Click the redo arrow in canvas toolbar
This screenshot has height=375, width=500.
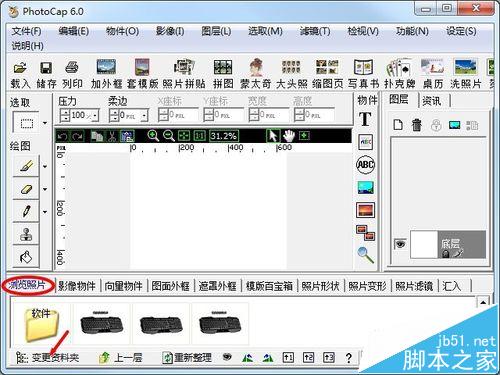(78, 136)
